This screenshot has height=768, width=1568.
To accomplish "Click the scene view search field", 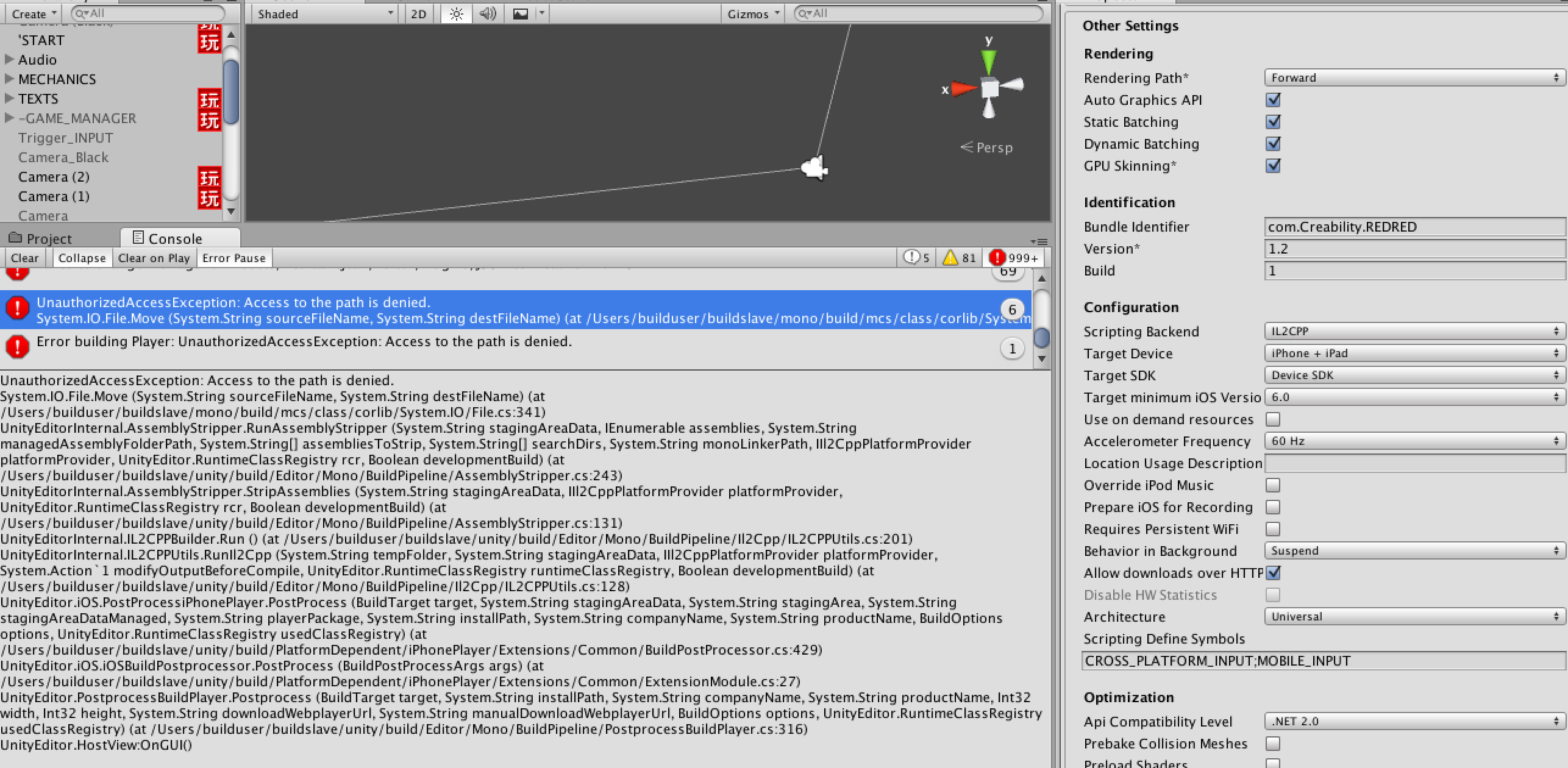I will (918, 13).
